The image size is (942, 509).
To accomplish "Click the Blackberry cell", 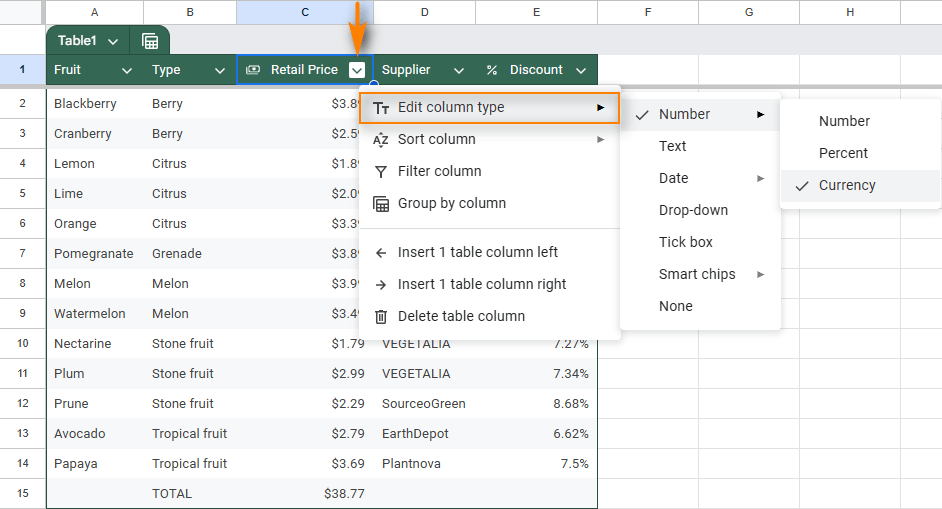I will pyautogui.click(x=95, y=103).
